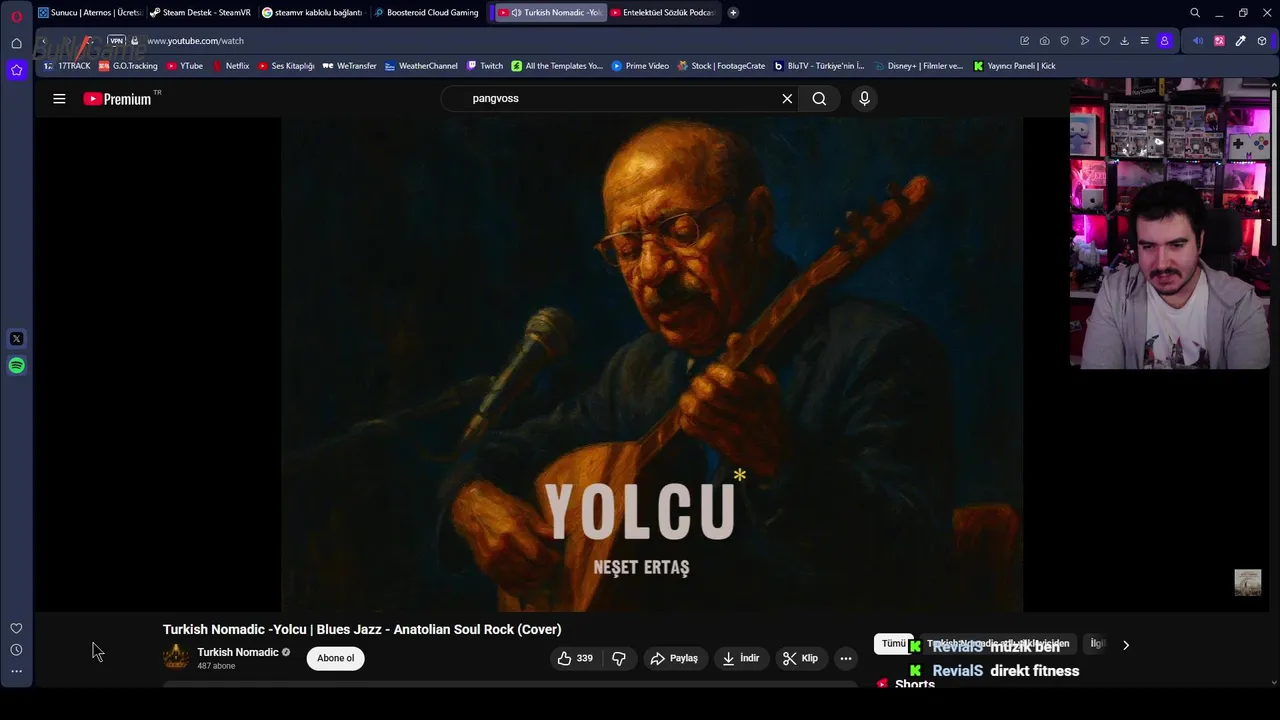Start voice search with microphone
1280x720 pixels.
[864, 98]
